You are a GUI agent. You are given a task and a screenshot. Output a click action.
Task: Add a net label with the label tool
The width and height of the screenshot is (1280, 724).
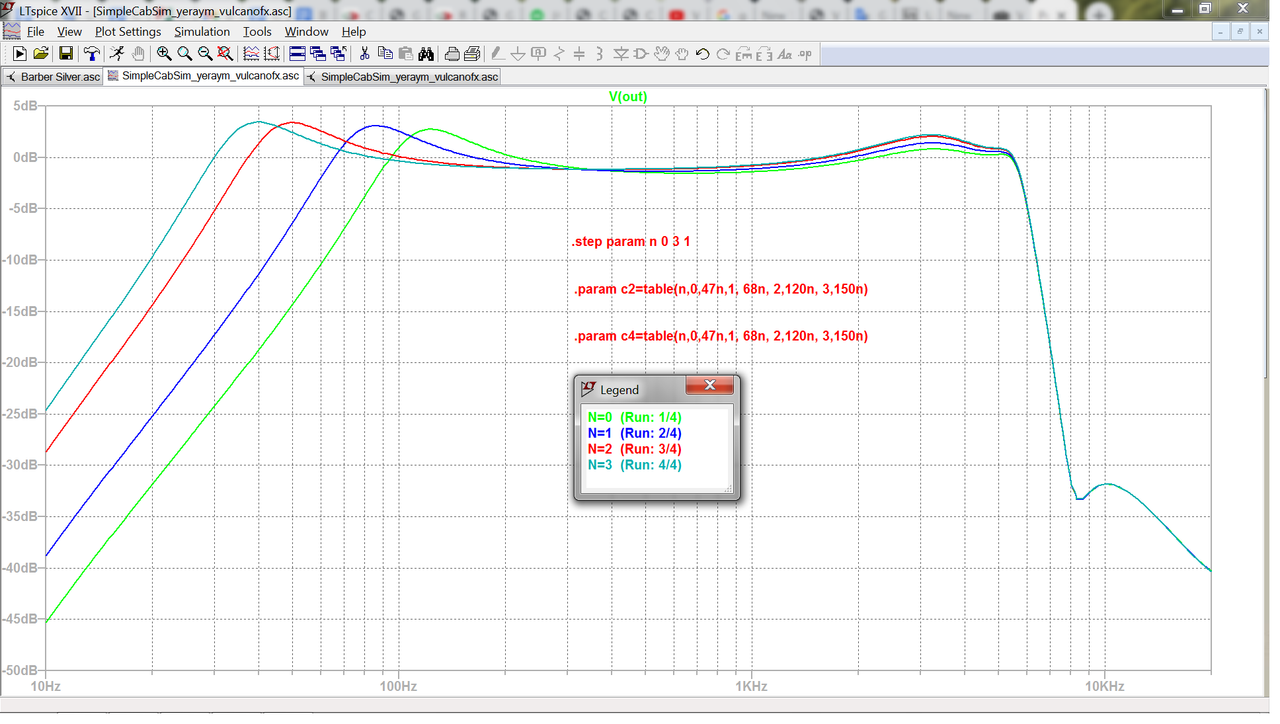(x=538, y=53)
